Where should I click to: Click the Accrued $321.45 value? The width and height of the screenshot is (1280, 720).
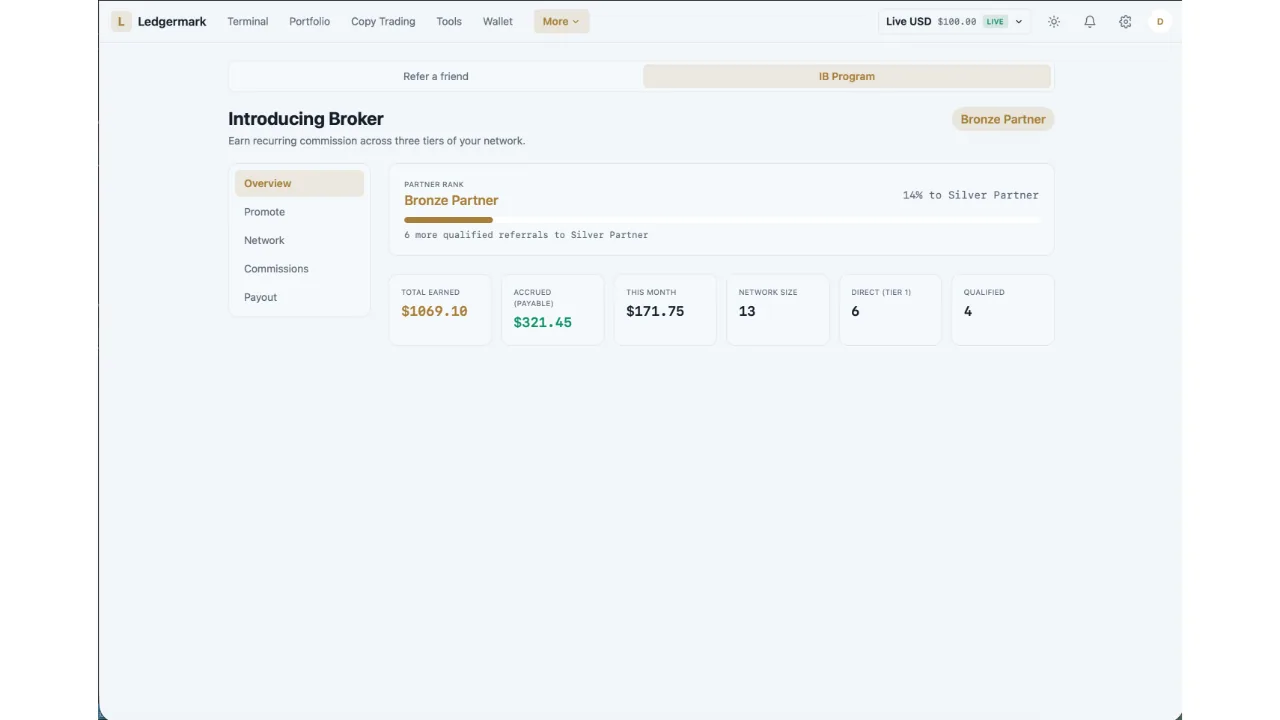tap(542, 322)
